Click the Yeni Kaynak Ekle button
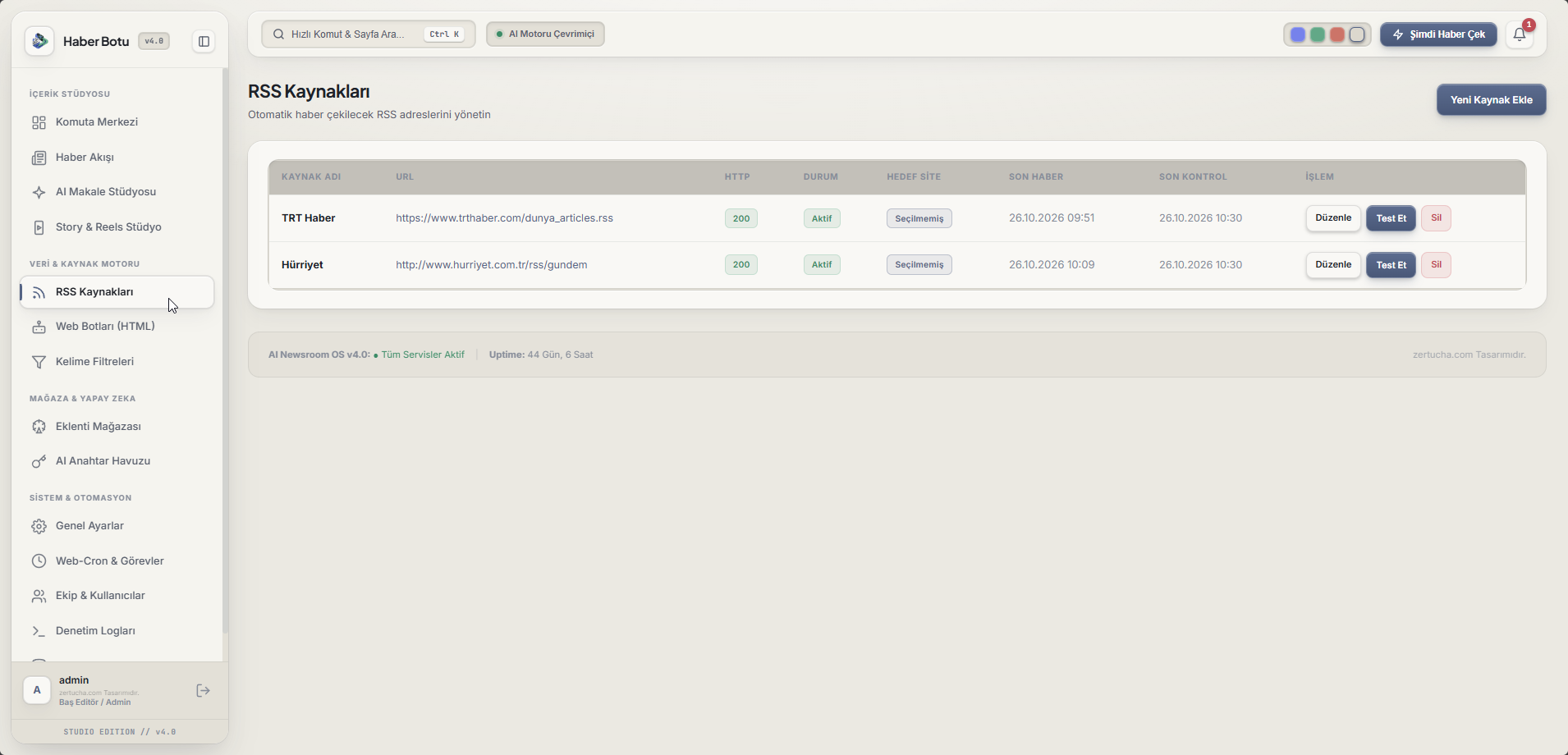This screenshot has height=755, width=1568. pos(1491,100)
